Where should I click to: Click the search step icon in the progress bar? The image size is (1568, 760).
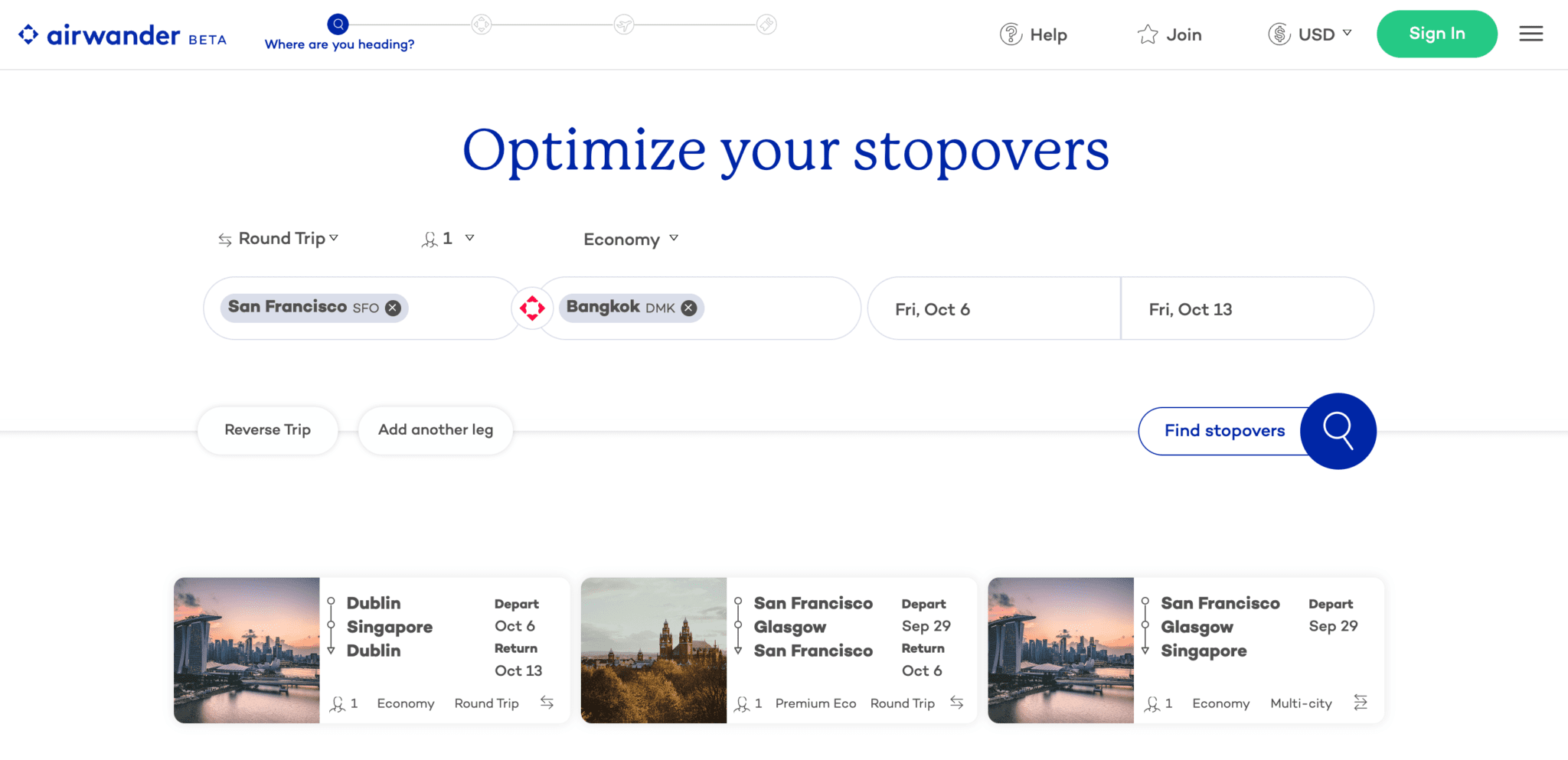pyautogui.click(x=337, y=24)
